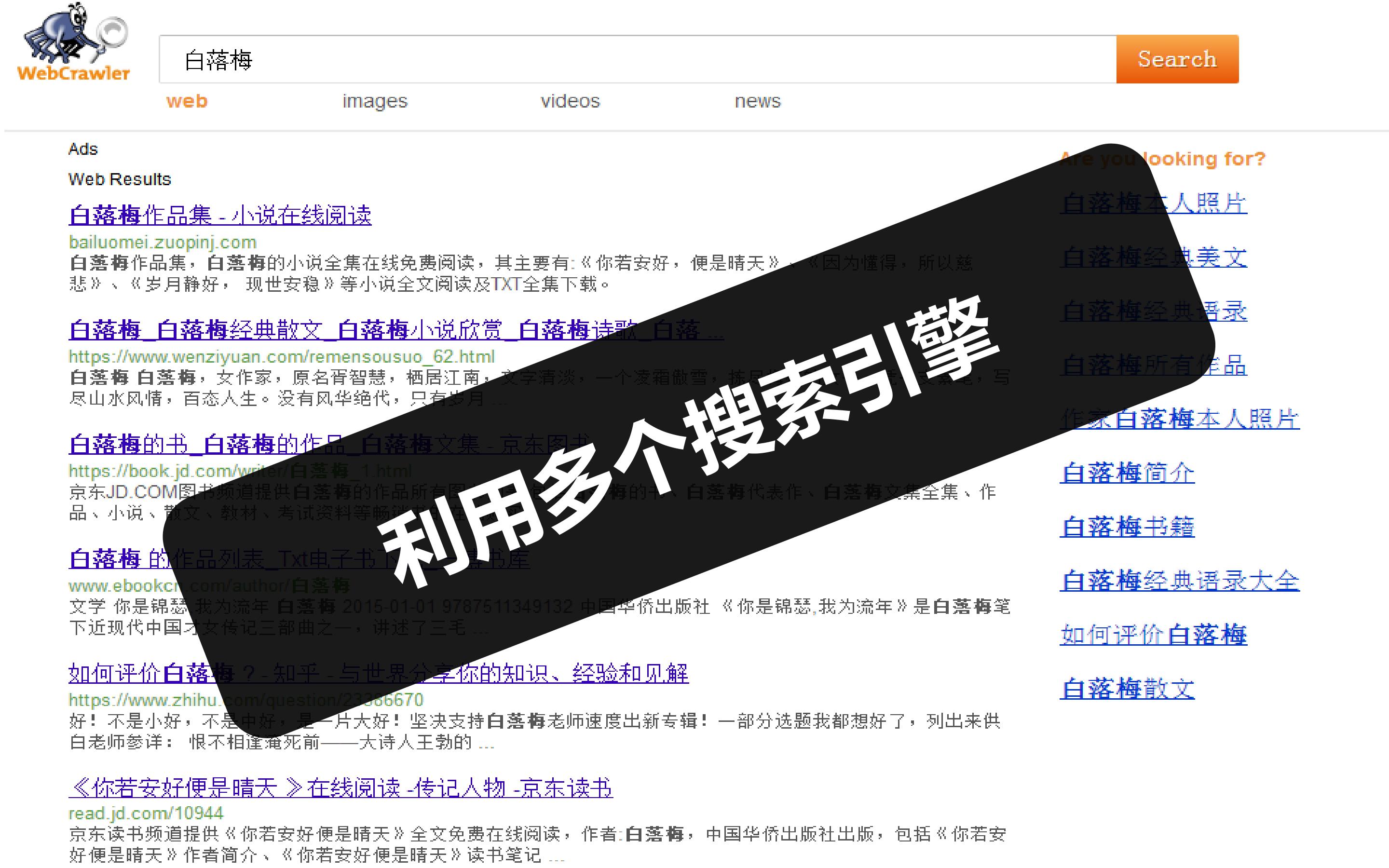Click the read.jd.com/10944 URL text
The width and height of the screenshot is (1389, 868).
[146, 814]
